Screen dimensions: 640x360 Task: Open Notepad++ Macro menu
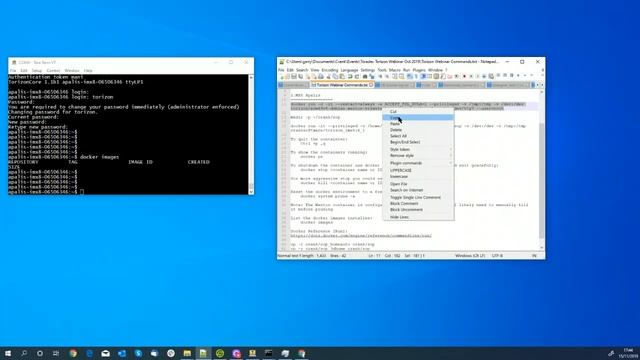click(x=395, y=70)
